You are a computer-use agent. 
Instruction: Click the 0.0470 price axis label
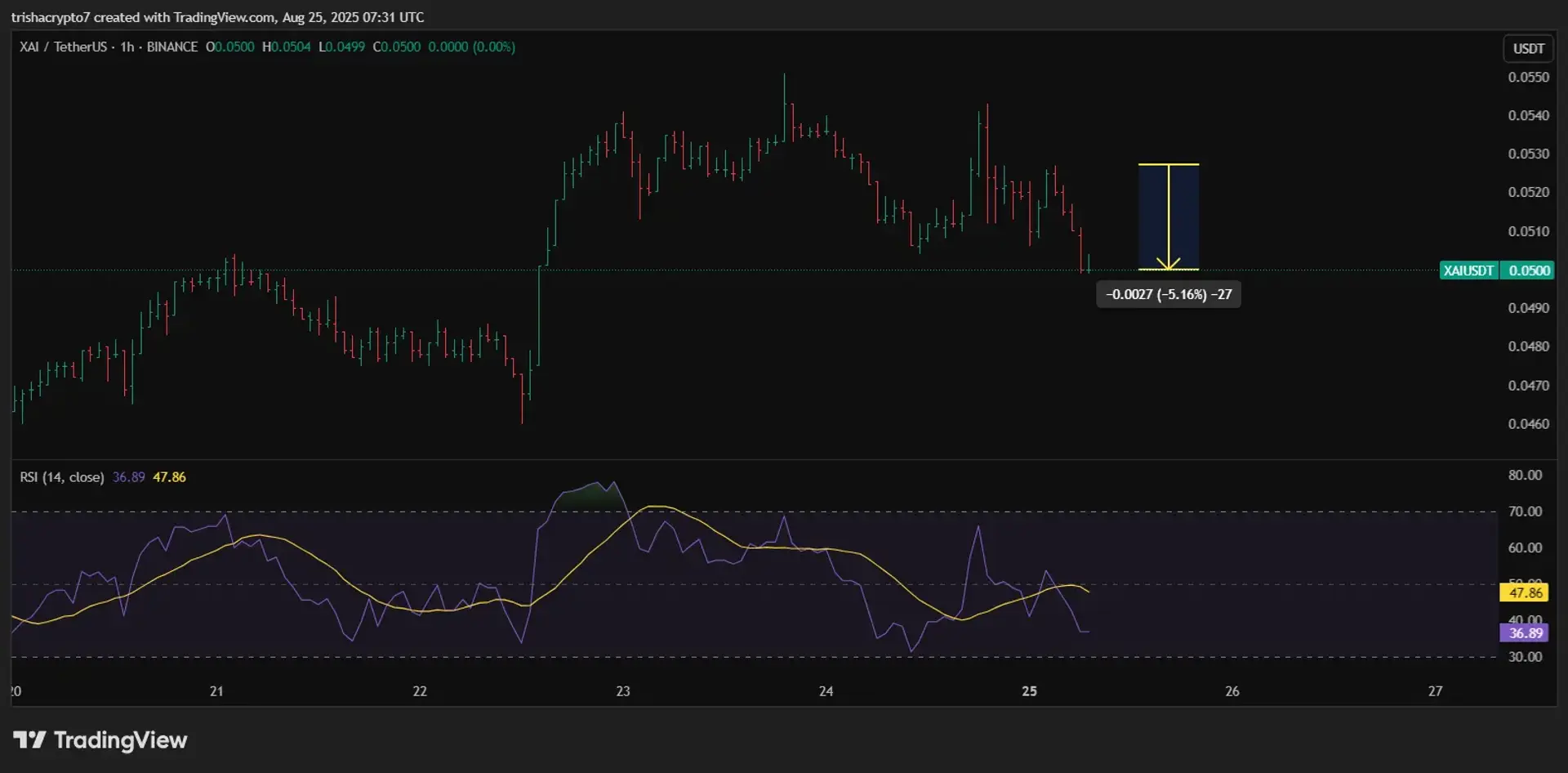click(1528, 385)
